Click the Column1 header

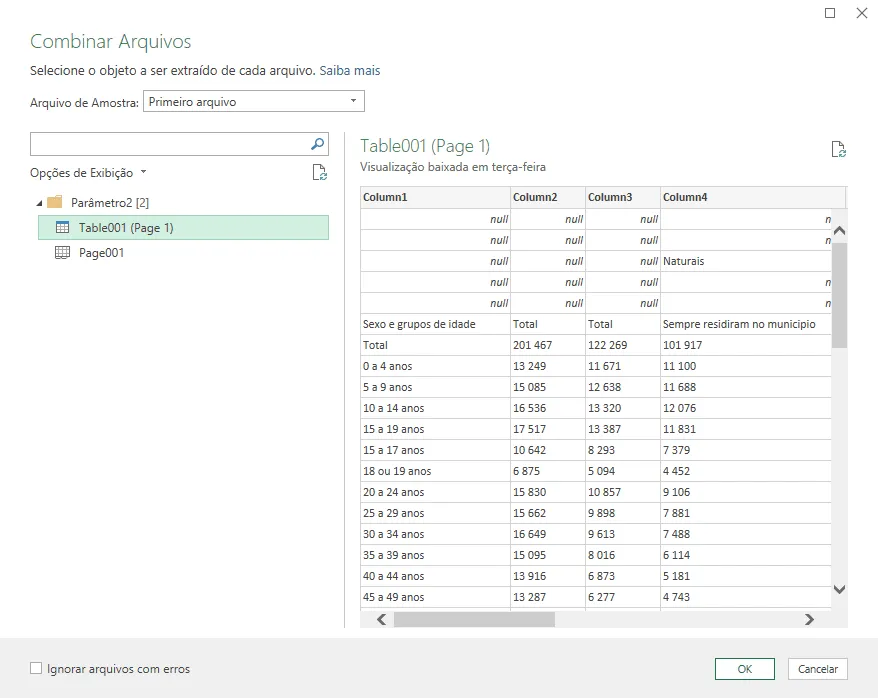[x=435, y=197]
